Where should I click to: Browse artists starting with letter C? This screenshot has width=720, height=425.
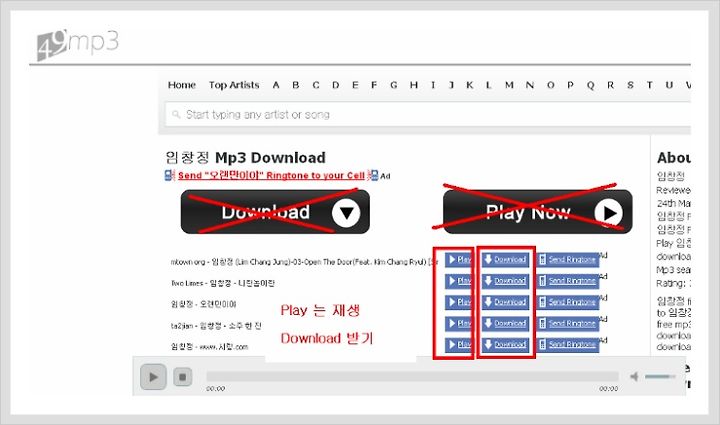[x=316, y=85]
